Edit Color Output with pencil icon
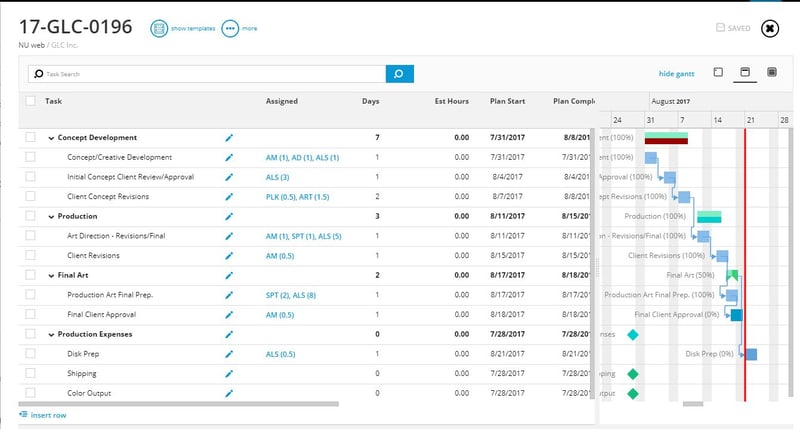This screenshot has height=429, width=800. 229,393
